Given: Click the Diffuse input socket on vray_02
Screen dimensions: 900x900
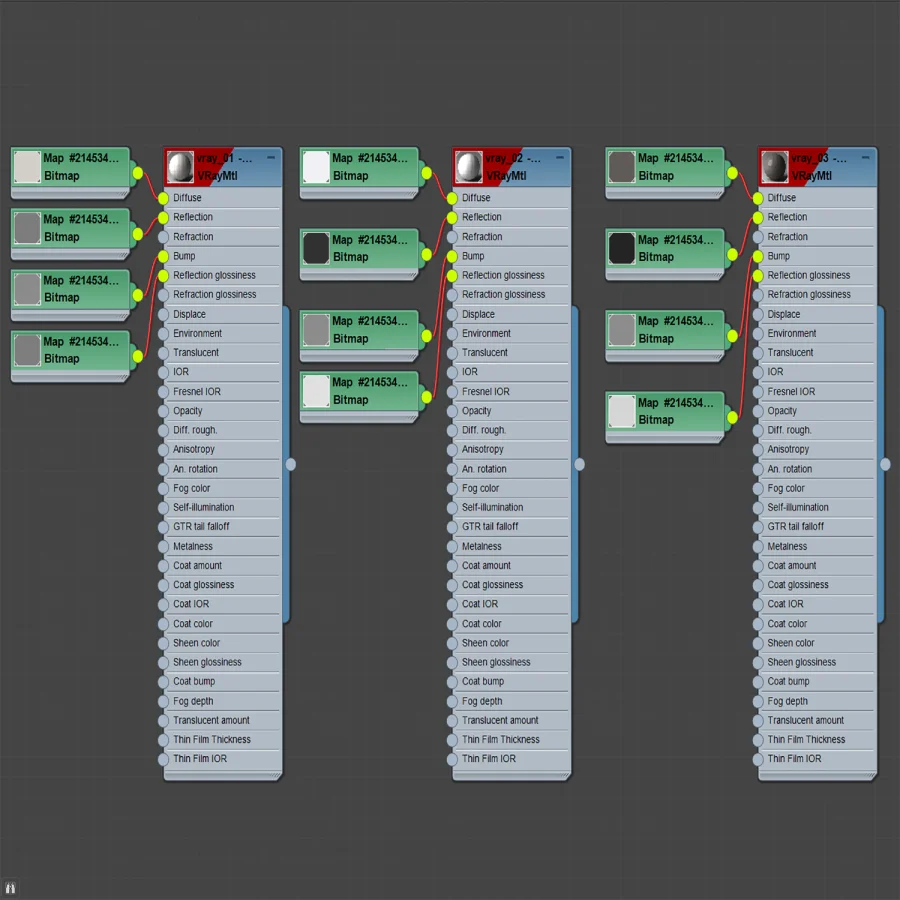Looking at the screenshot, I should 452,199.
